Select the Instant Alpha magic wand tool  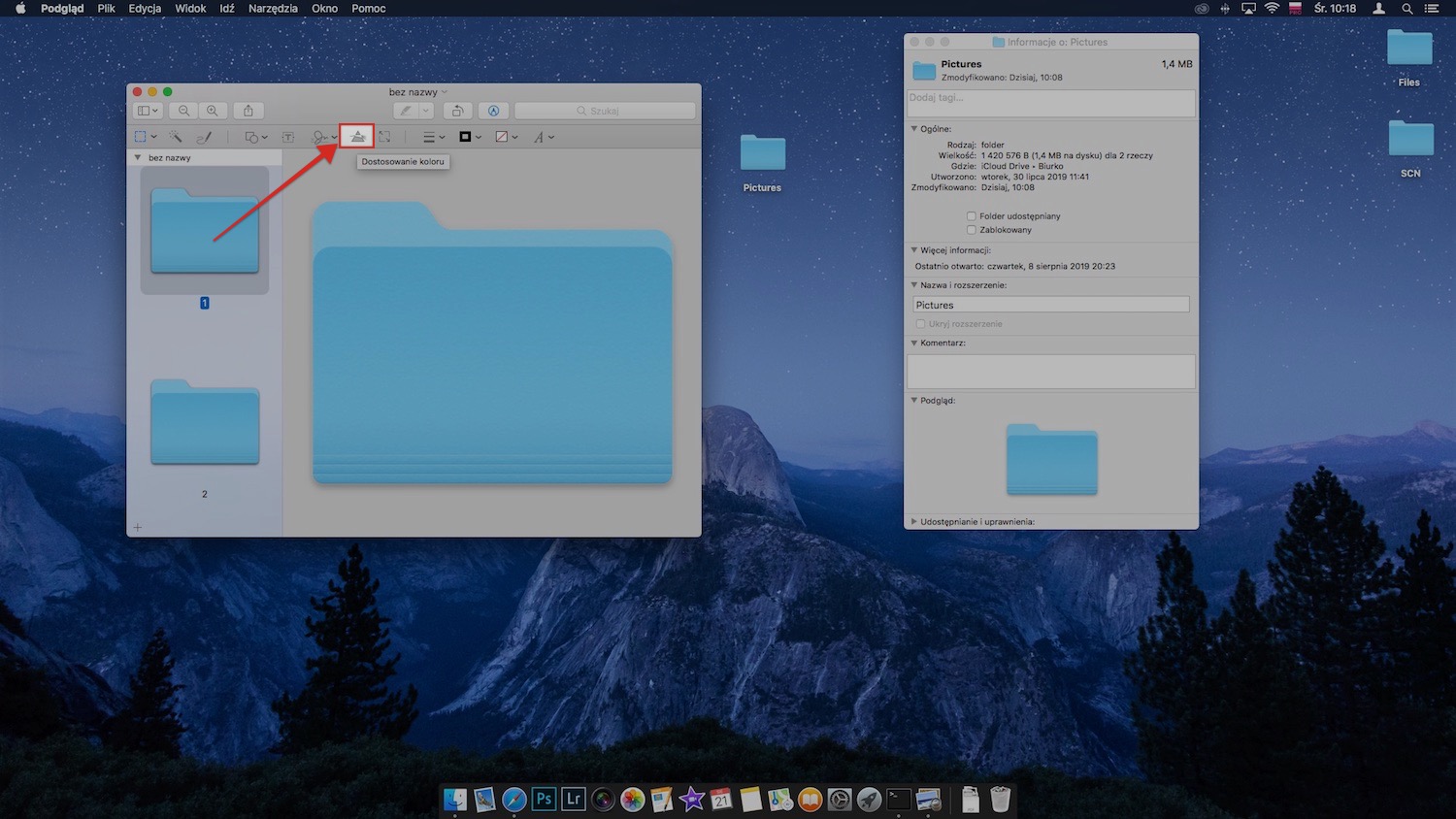(177, 136)
